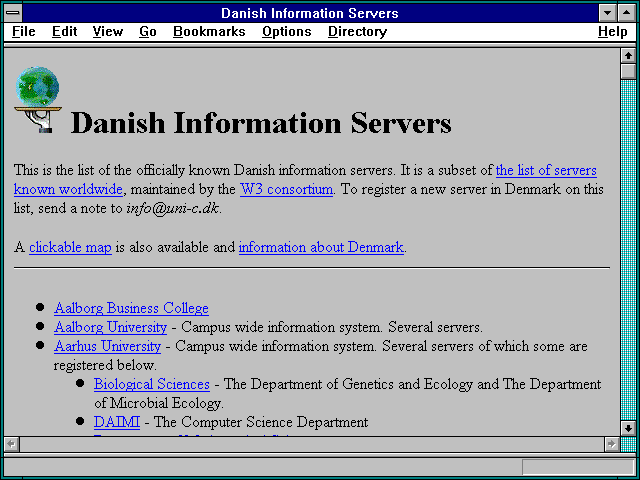Click the vertical scrollbar down arrow
640x480 pixels.
tap(628, 428)
